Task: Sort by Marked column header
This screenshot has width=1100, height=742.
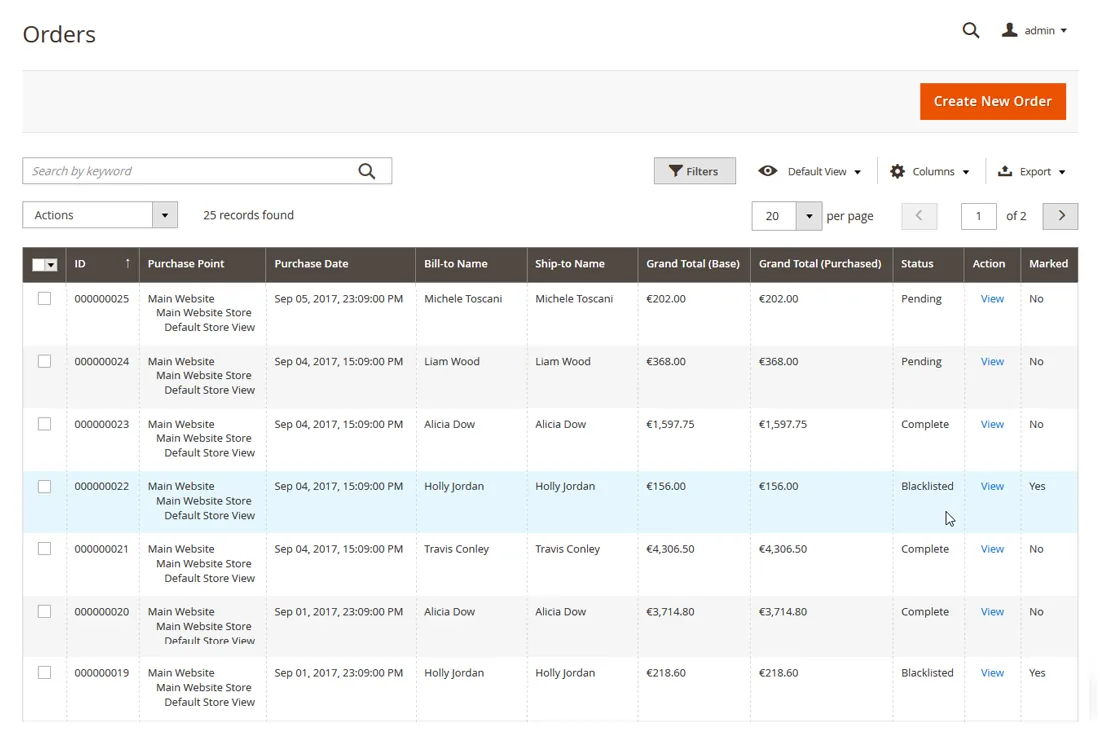Action: pyautogui.click(x=1048, y=264)
